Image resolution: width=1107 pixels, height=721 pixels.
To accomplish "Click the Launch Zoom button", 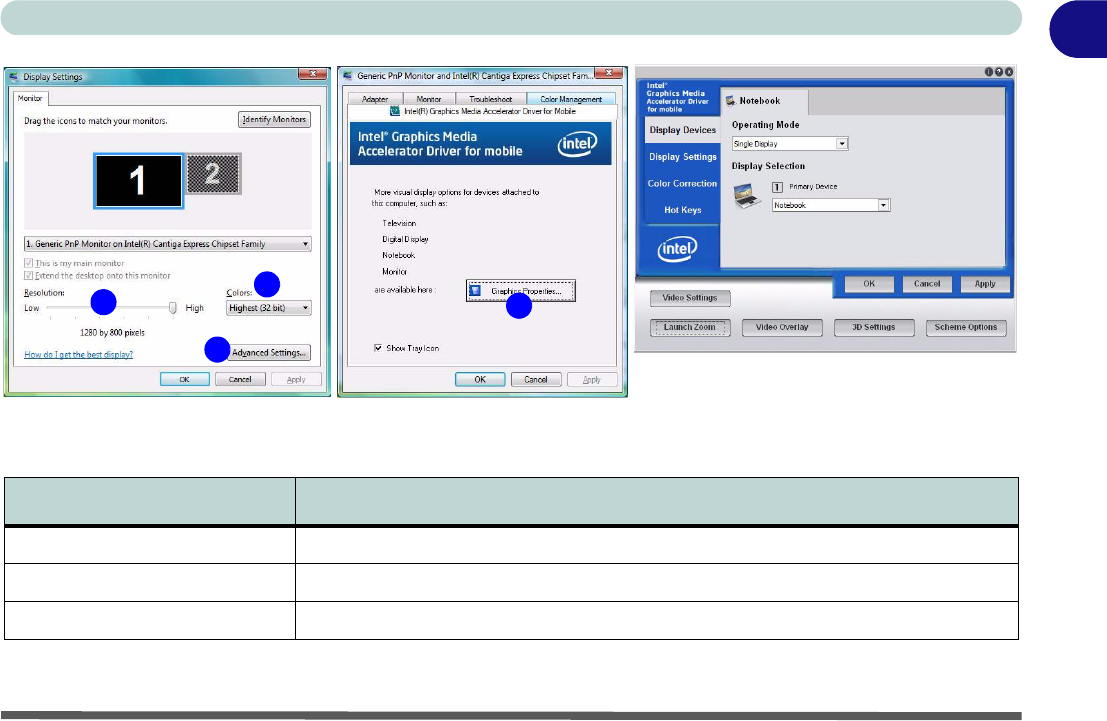I will (690, 328).
